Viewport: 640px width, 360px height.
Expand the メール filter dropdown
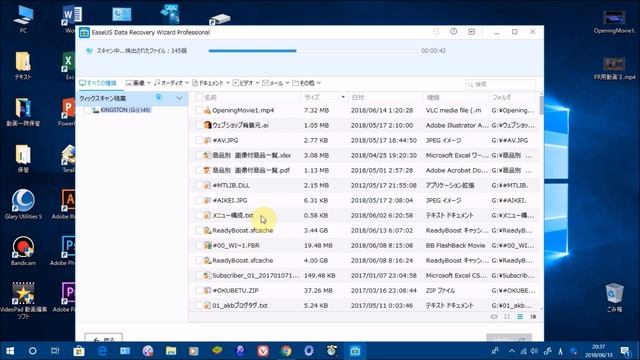(287, 83)
